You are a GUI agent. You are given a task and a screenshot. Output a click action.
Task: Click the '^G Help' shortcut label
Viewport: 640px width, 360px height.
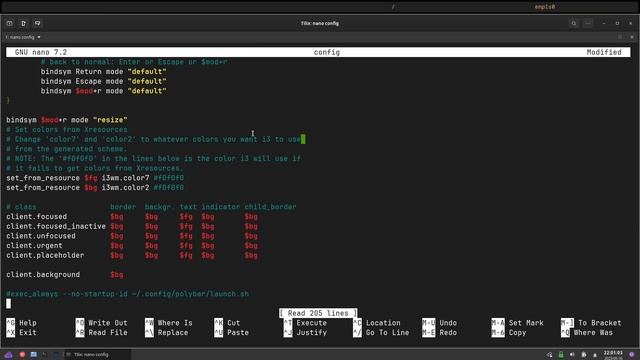(22, 323)
